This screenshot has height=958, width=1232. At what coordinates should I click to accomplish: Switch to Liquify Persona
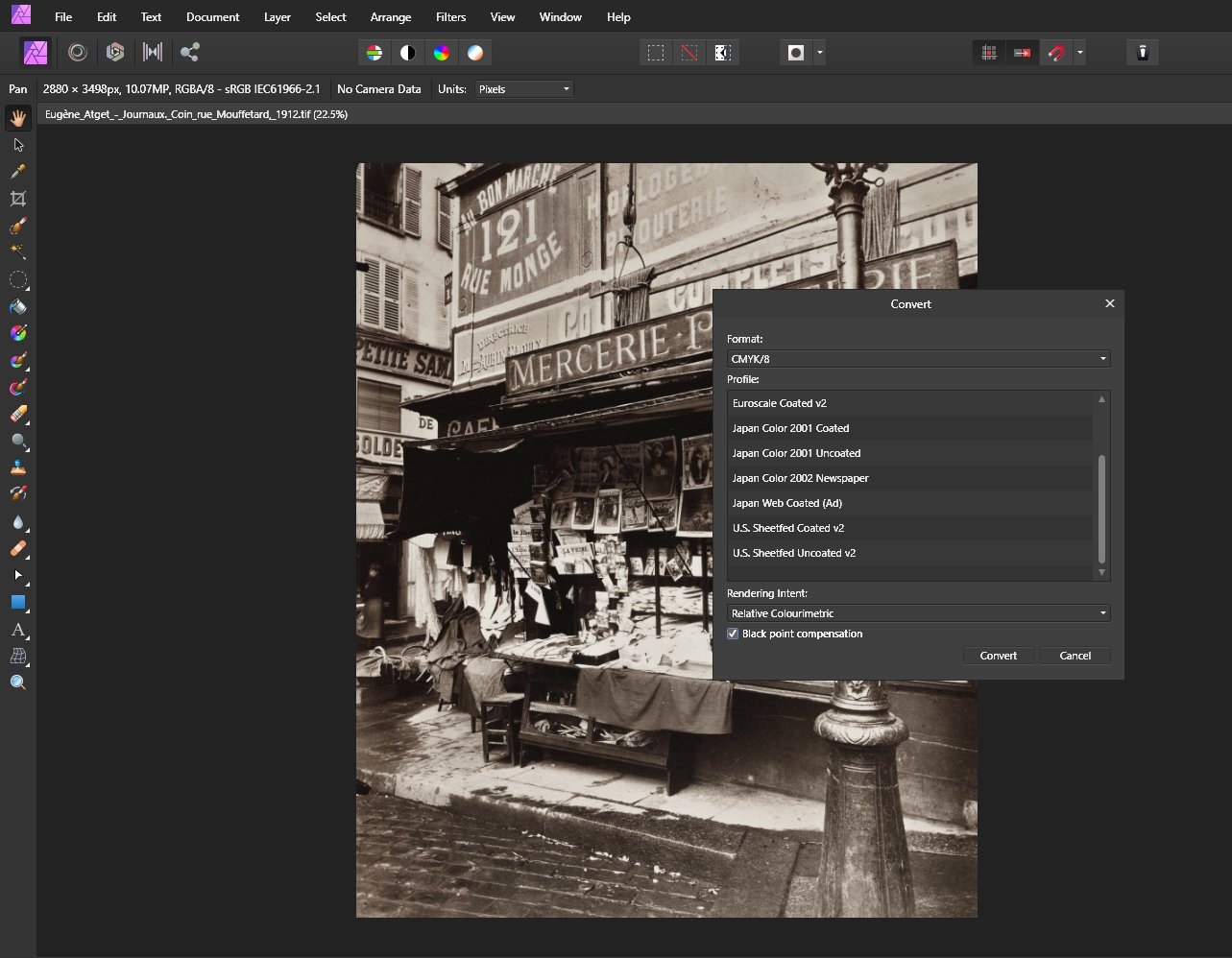coord(78,52)
